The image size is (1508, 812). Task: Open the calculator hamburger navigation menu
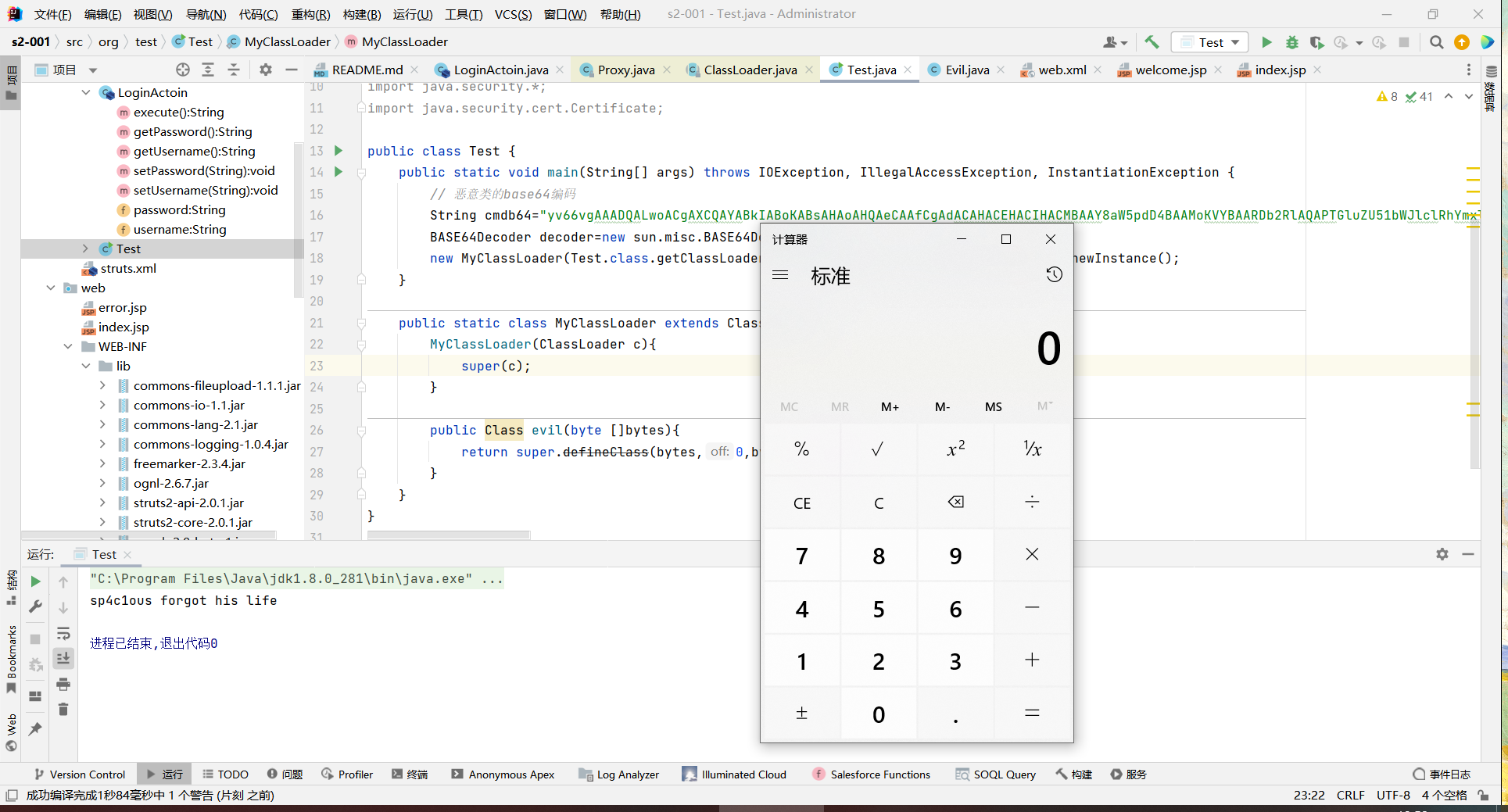point(780,275)
